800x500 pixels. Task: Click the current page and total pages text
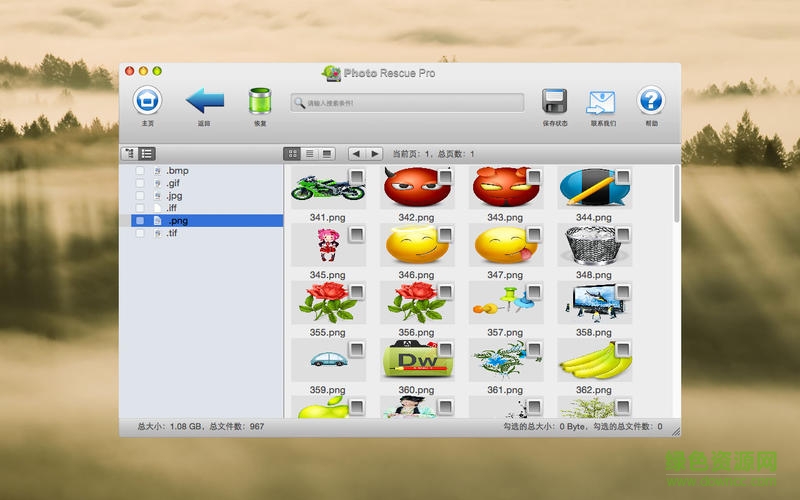[434, 154]
